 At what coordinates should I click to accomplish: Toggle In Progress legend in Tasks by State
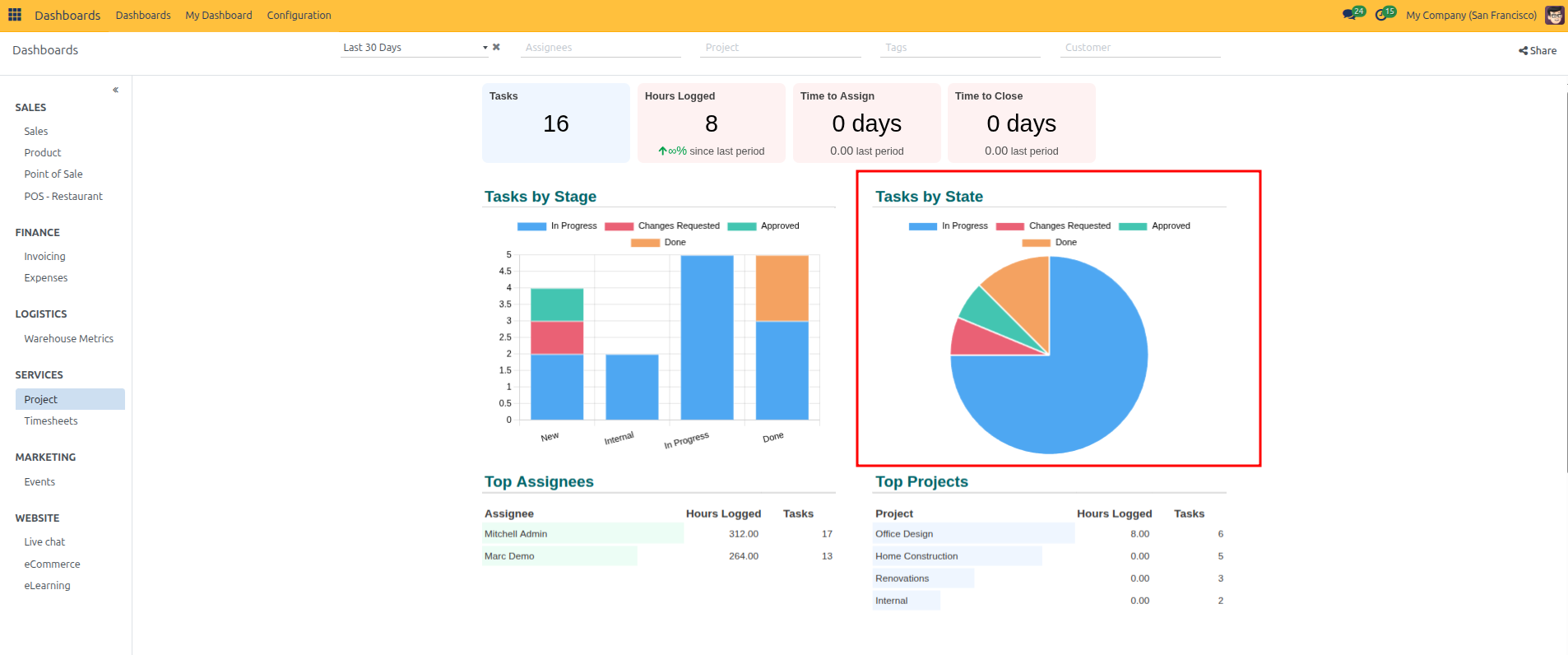pyautogui.click(x=949, y=225)
